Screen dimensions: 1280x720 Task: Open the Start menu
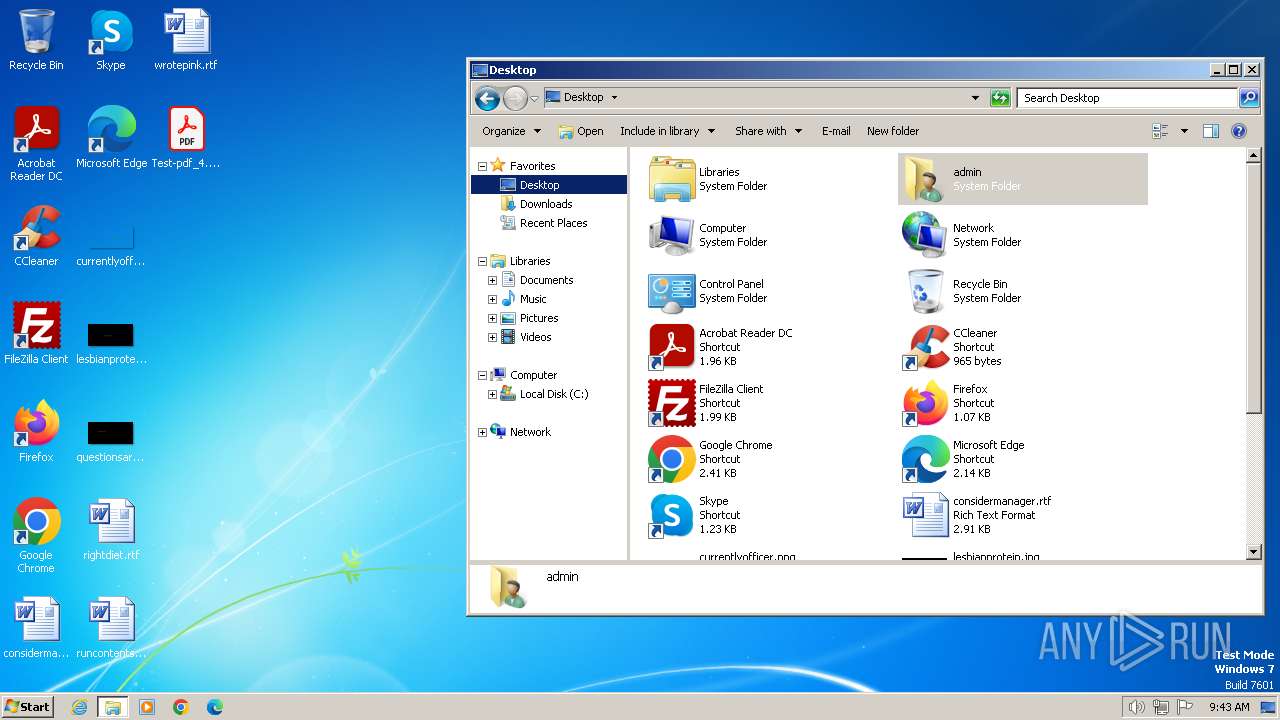pyautogui.click(x=27, y=706)
